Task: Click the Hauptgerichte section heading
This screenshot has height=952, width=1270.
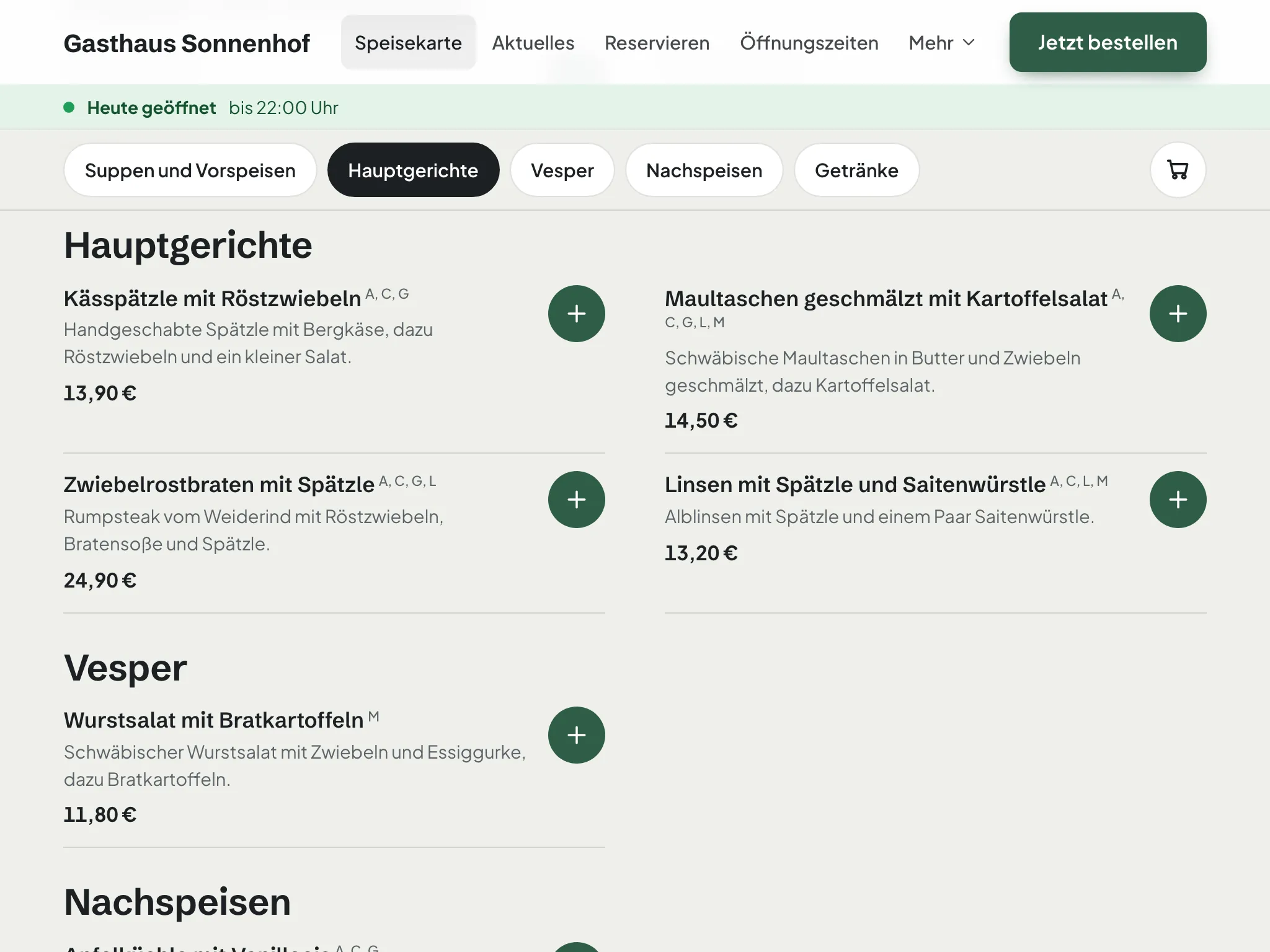Action: tap(188, 245)
